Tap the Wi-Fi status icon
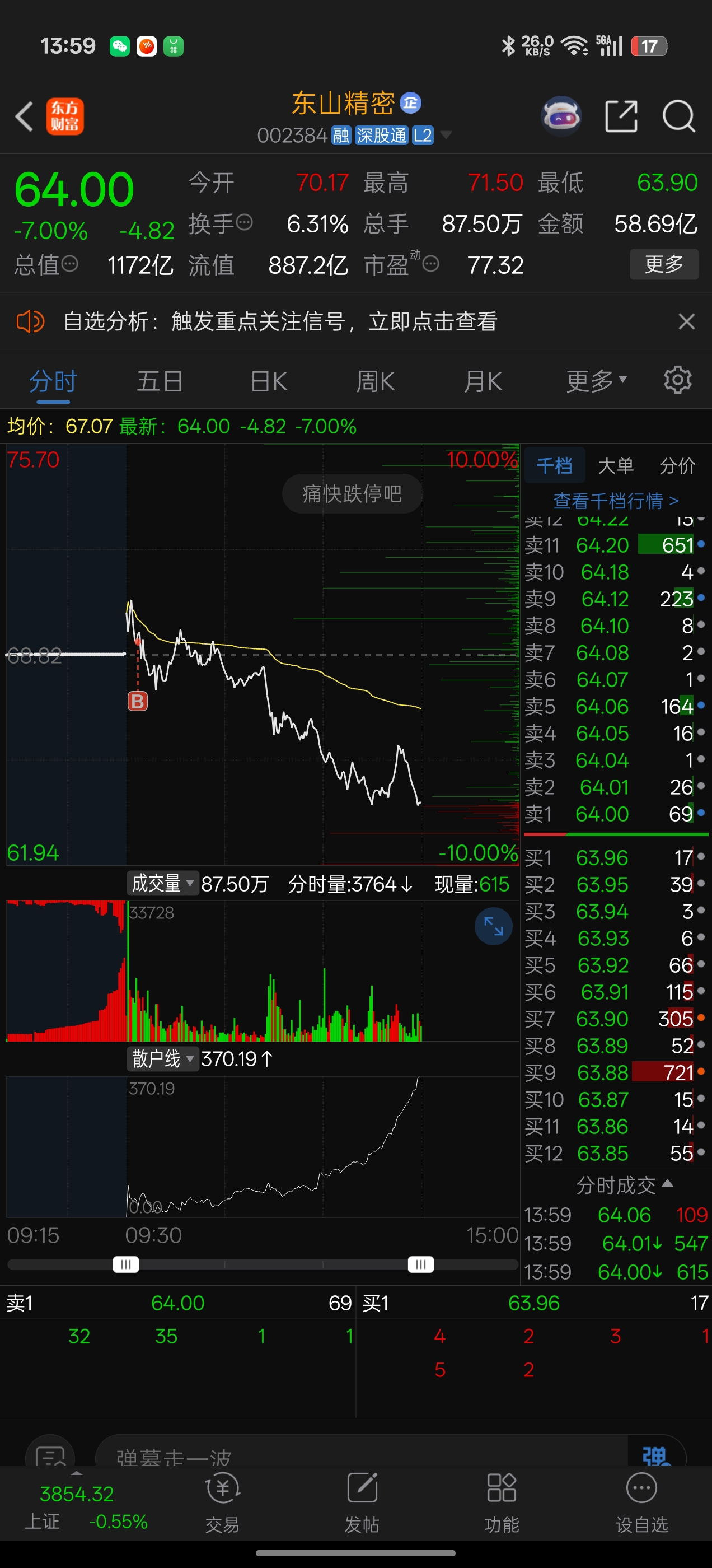The image size is (712, 1568). pos(574,46)
